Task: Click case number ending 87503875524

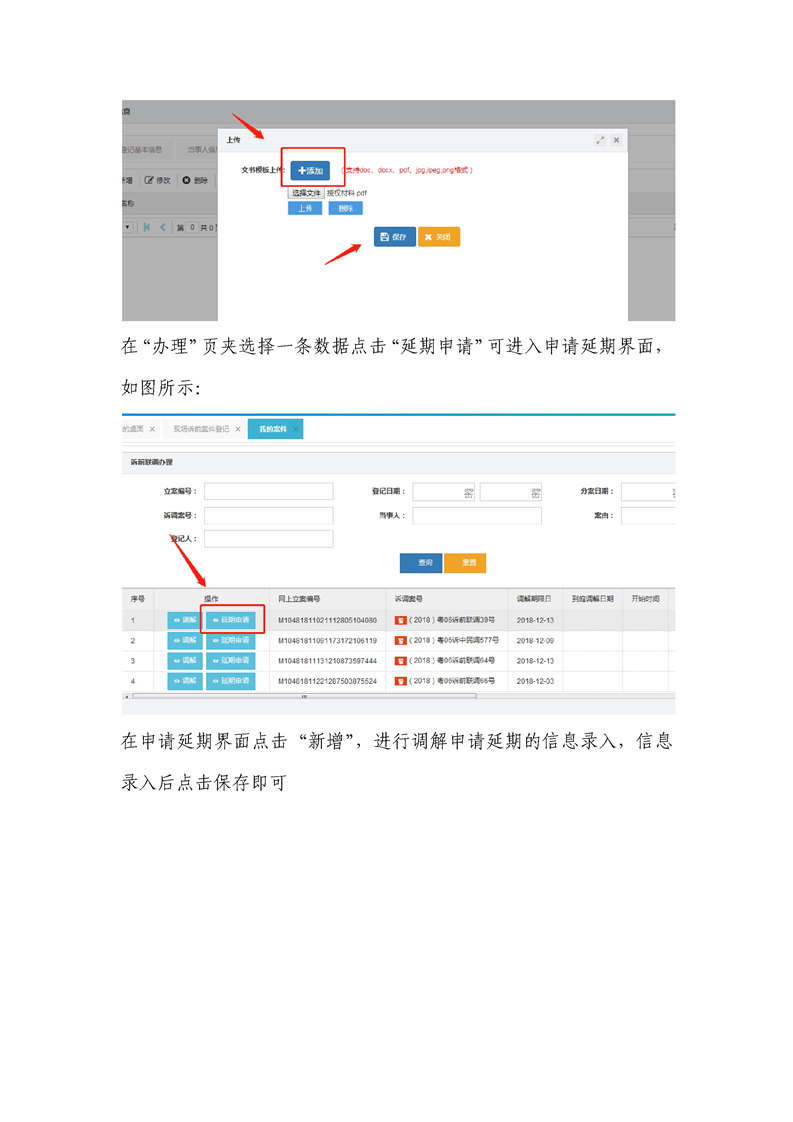Action: (x=327, y=681)
